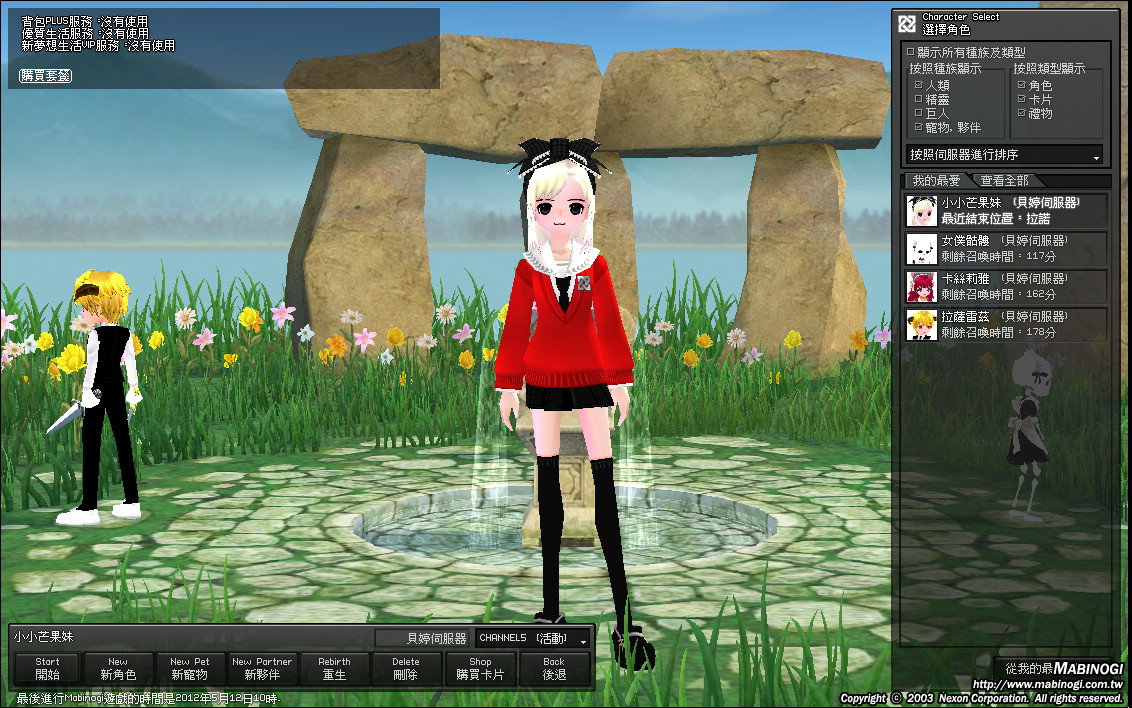Click the 小小芒果妹 character portrait
This screenshot has width=1132, height=708.
coord(921,210)
